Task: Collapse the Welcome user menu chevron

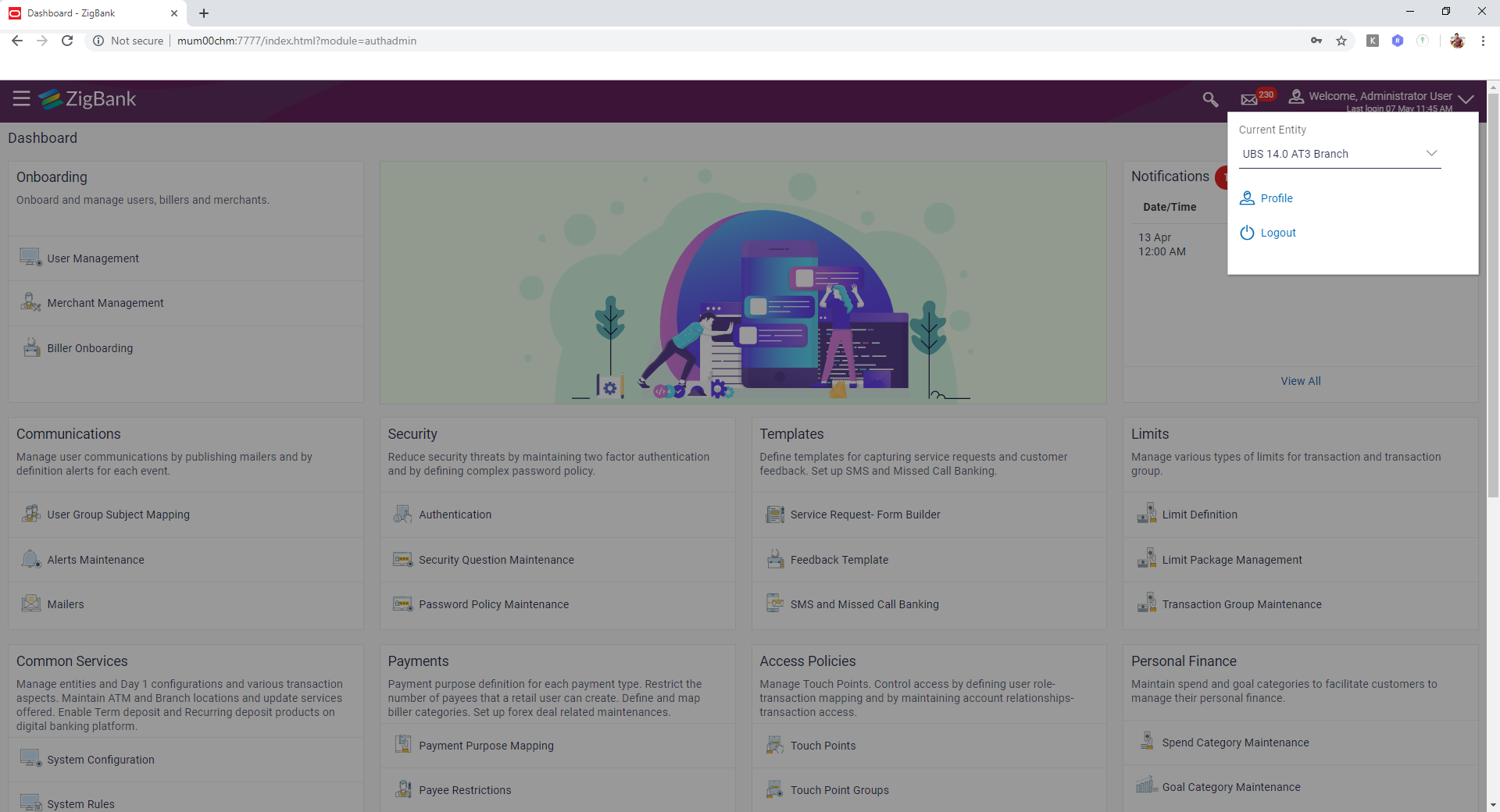Action: tap(1466, 99)
